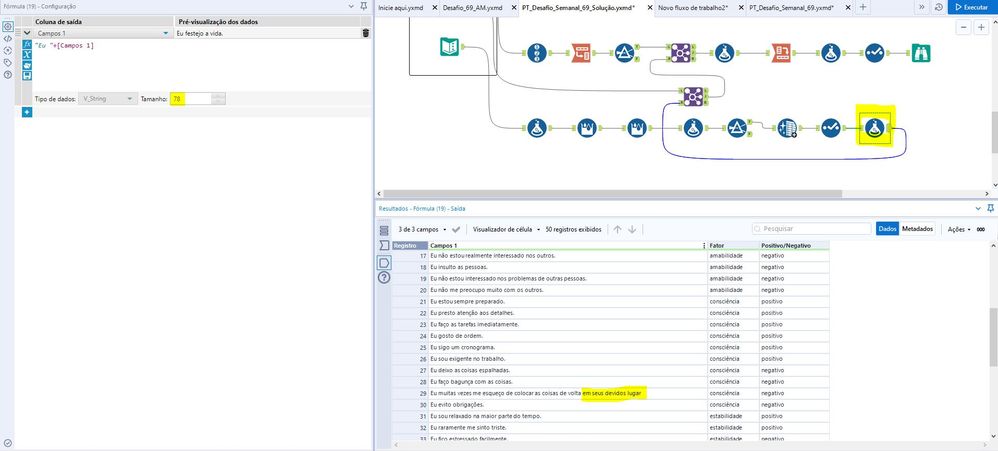Save the expression with the disk icon

pos(27,76)
